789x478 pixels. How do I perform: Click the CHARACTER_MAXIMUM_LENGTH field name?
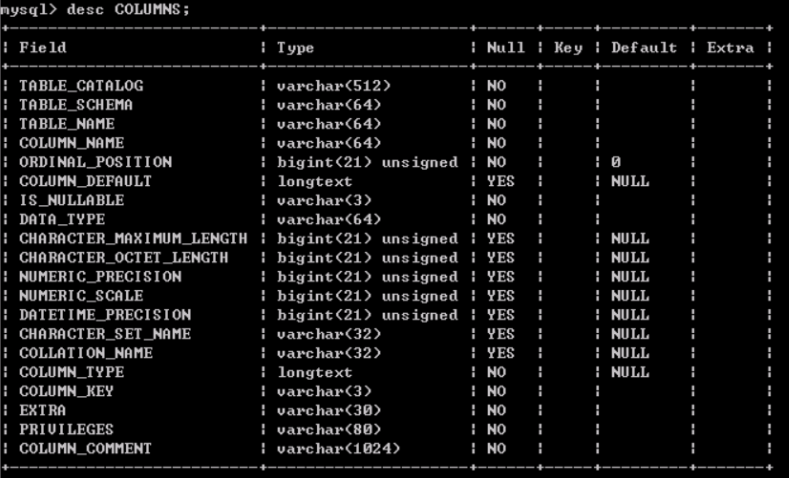133,238
